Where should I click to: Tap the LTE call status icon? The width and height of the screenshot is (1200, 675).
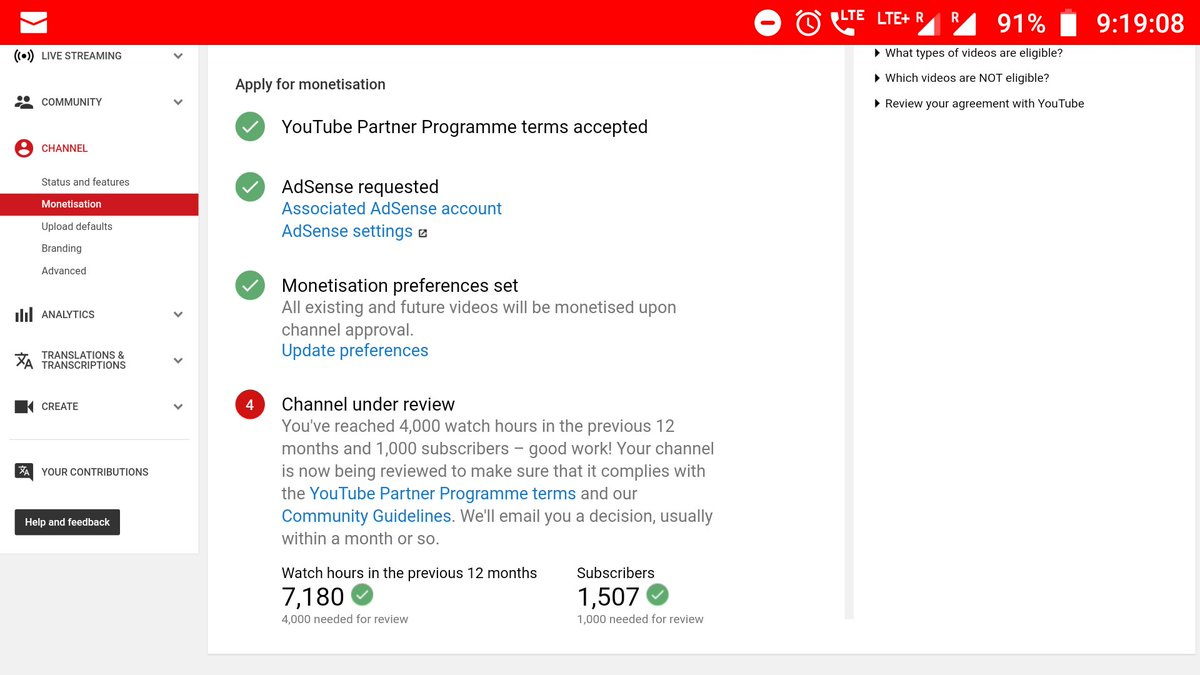coord(848,21)
